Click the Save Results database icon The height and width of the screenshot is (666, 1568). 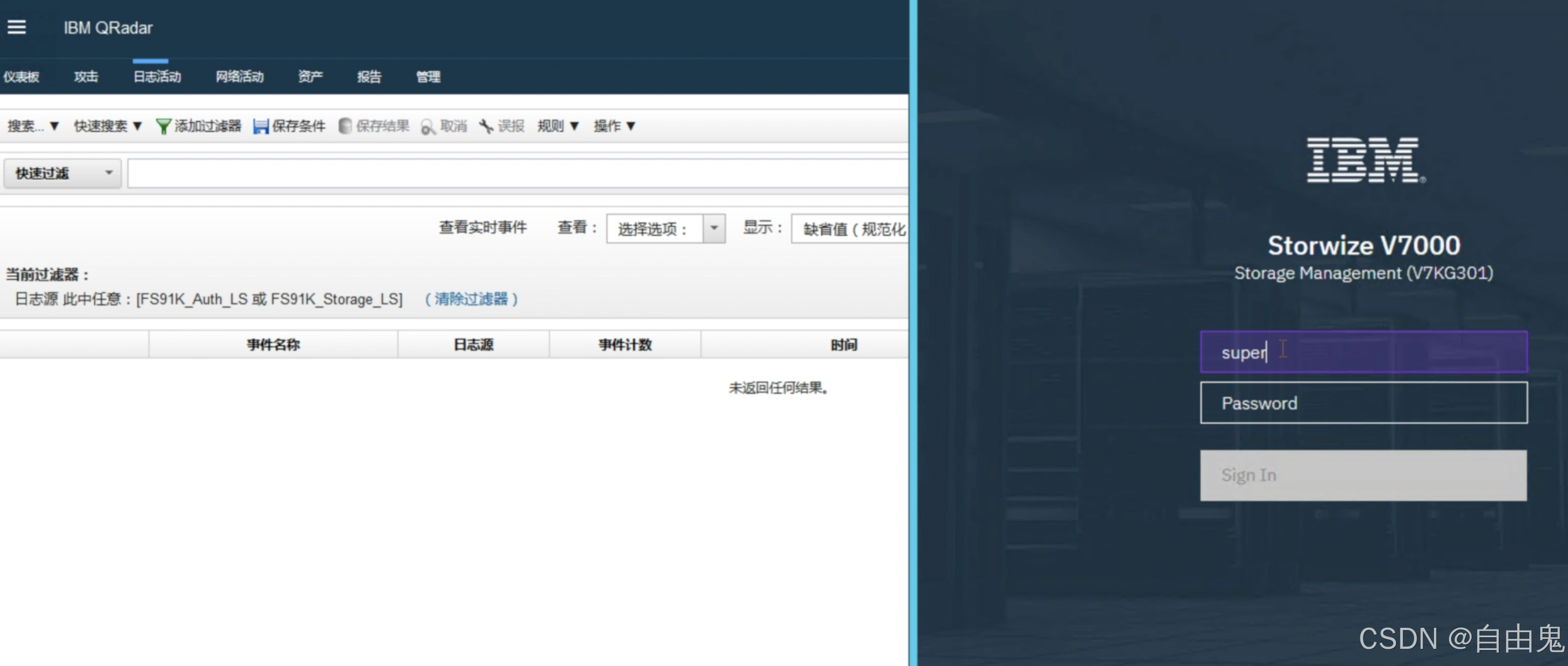click(345, 126)
